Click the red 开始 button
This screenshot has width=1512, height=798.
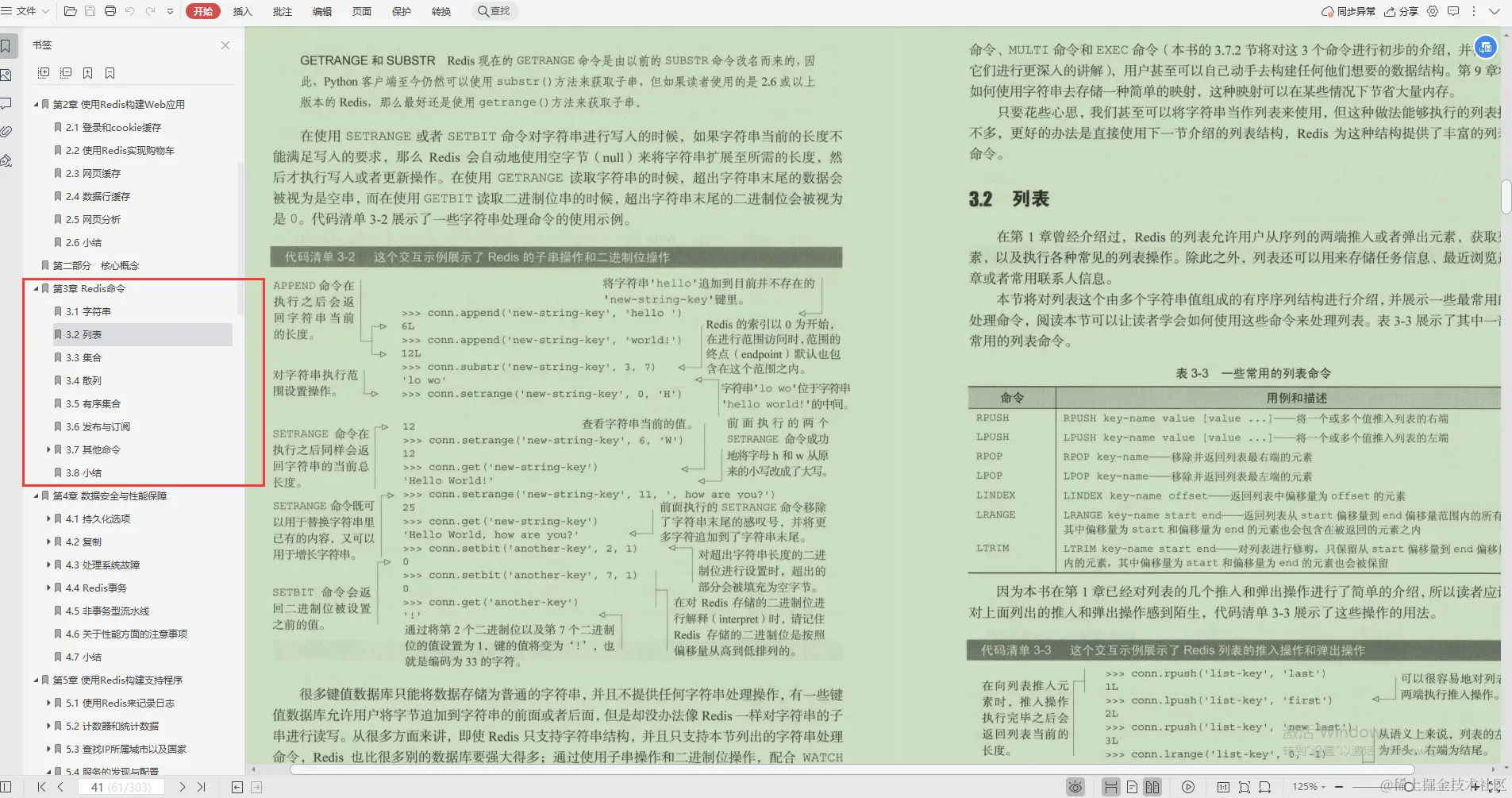204,10
